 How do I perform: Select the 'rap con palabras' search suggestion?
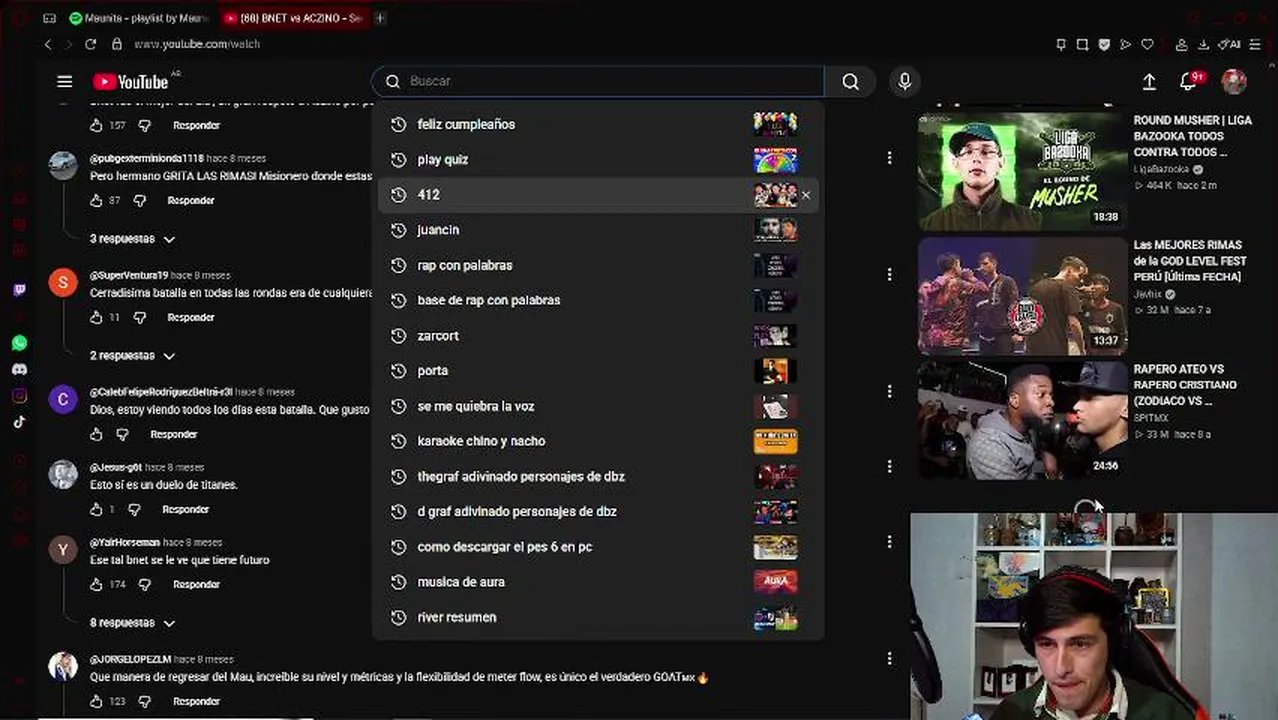point(598,265)
